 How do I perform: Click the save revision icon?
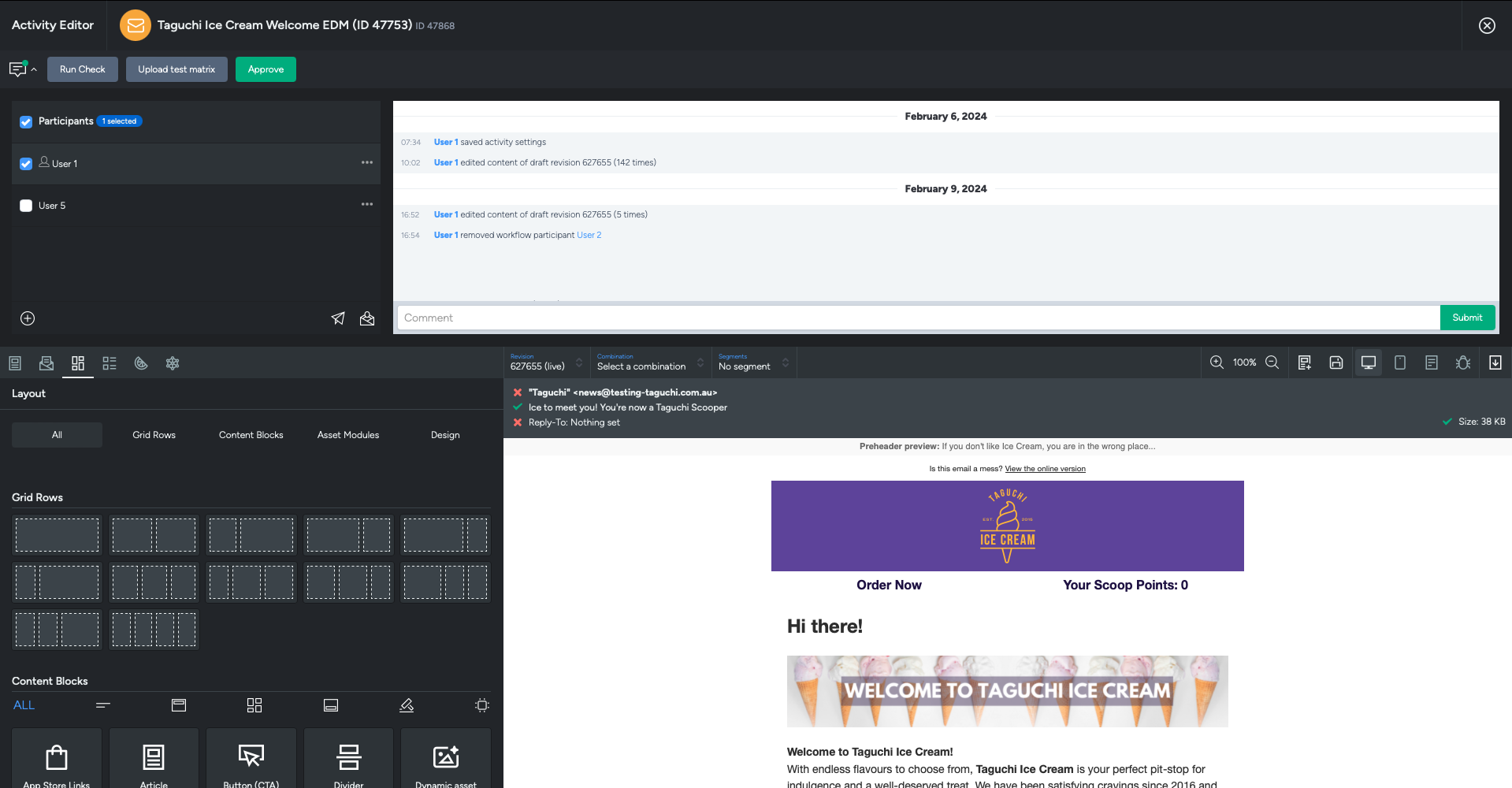(x=1336, y=362)
